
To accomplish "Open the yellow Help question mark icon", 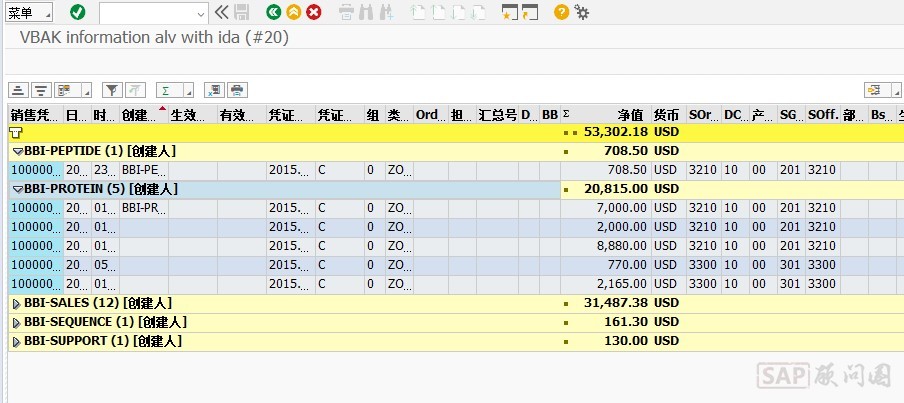I will point(561,12).
